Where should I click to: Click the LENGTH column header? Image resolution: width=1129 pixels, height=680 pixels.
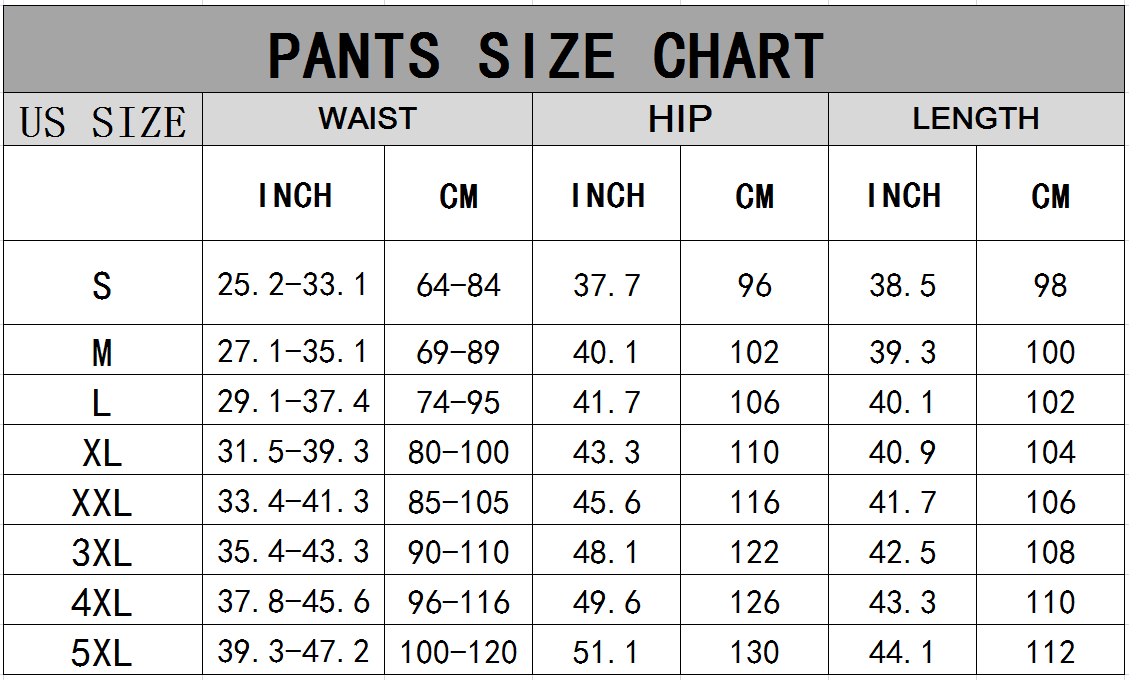pyautogui.click(x=976, y=119)
